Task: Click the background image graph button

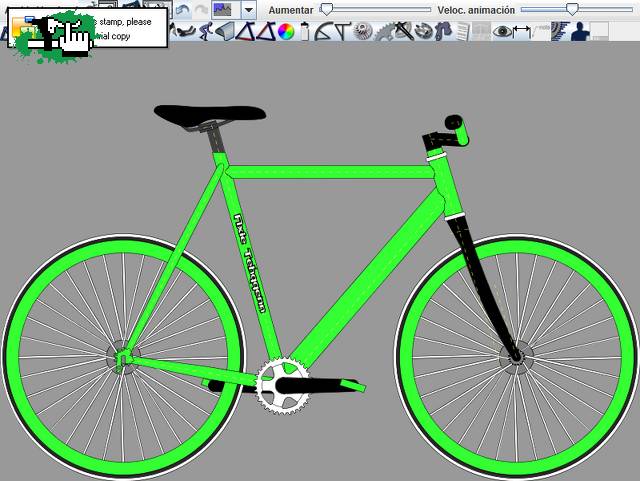Action: pos(223,9)
